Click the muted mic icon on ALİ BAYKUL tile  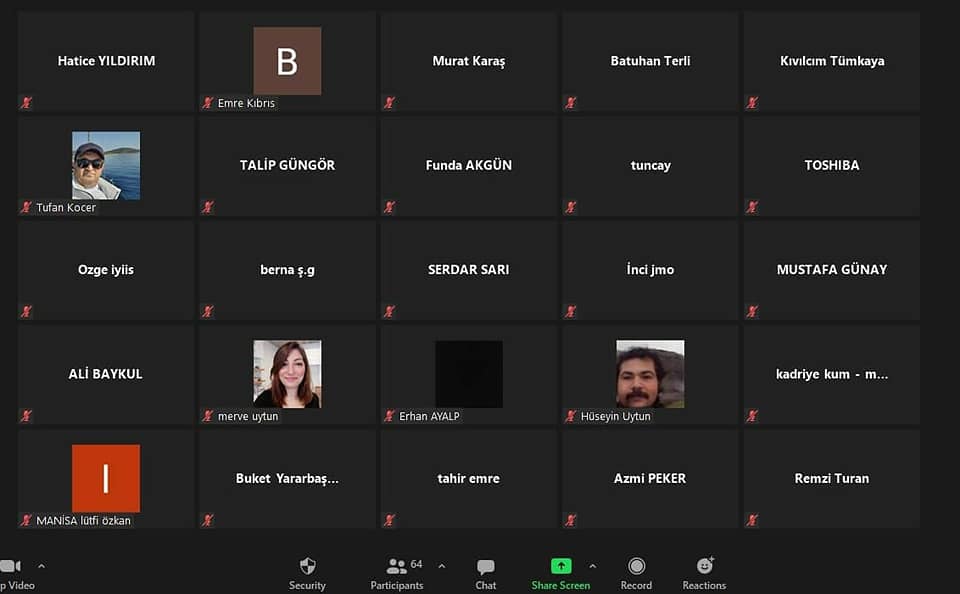pyautogui.click(x=26, y=416)
